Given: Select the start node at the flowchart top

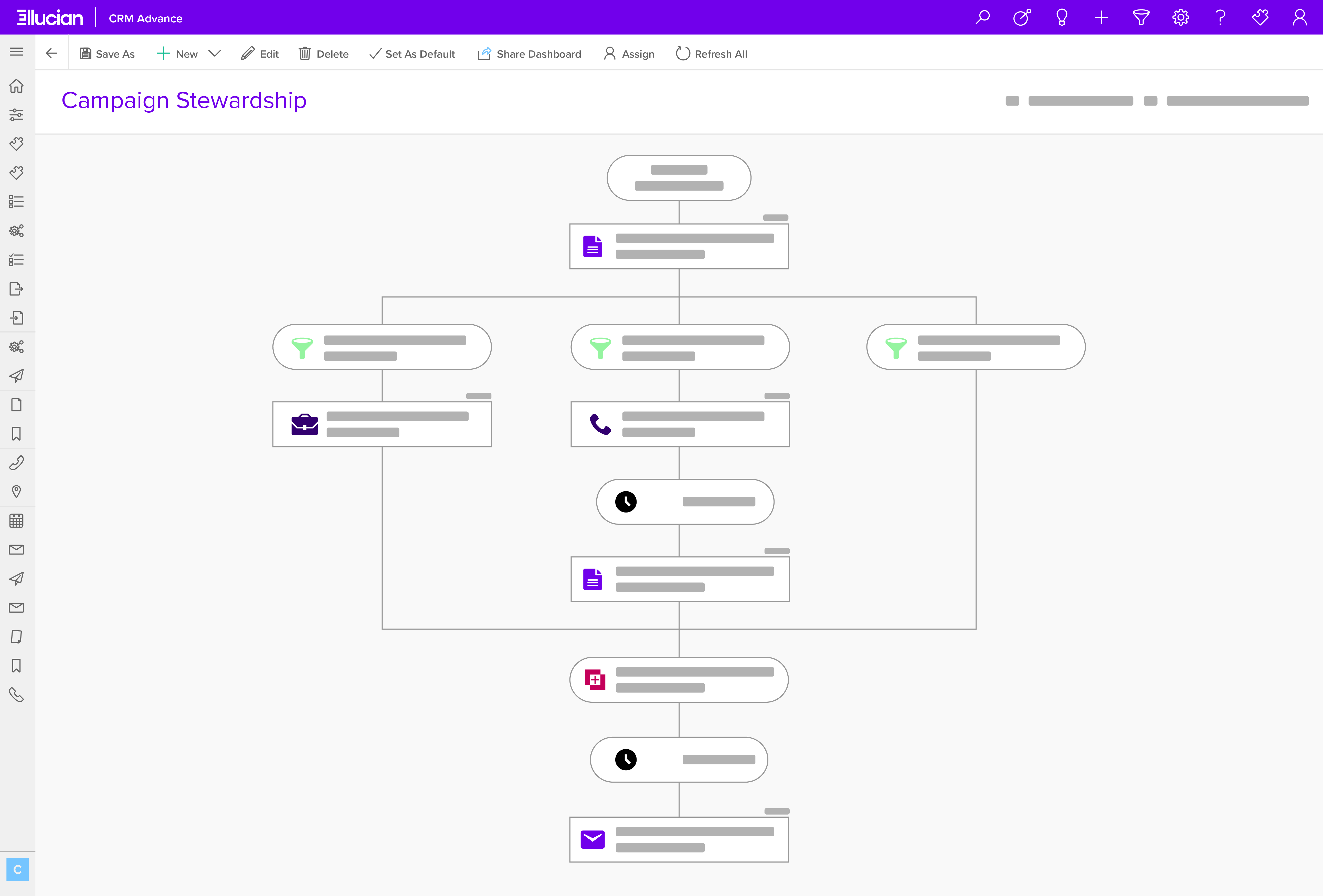Looking at the screenshot, I should pos(679,178).
